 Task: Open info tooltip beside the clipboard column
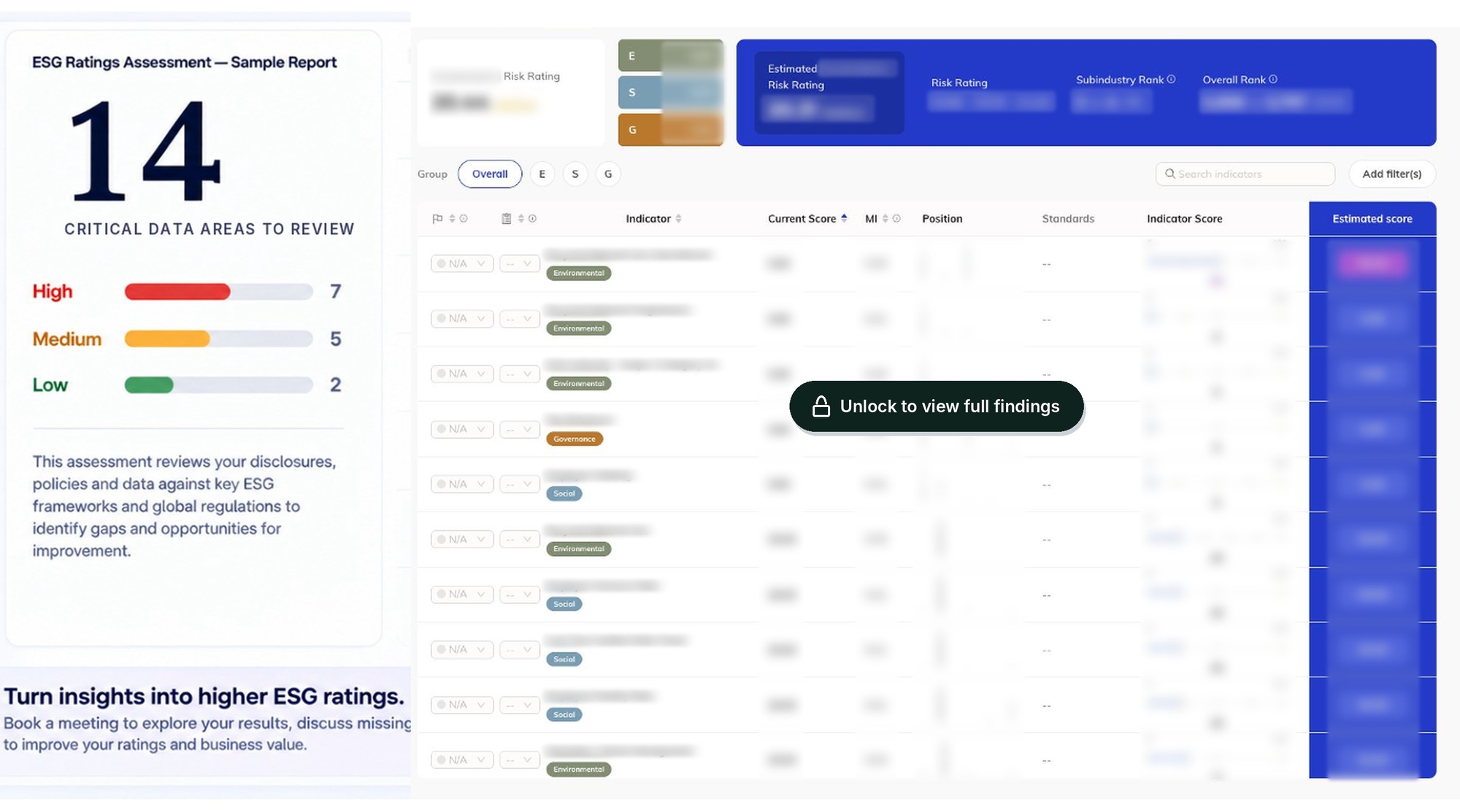(533, 219)
